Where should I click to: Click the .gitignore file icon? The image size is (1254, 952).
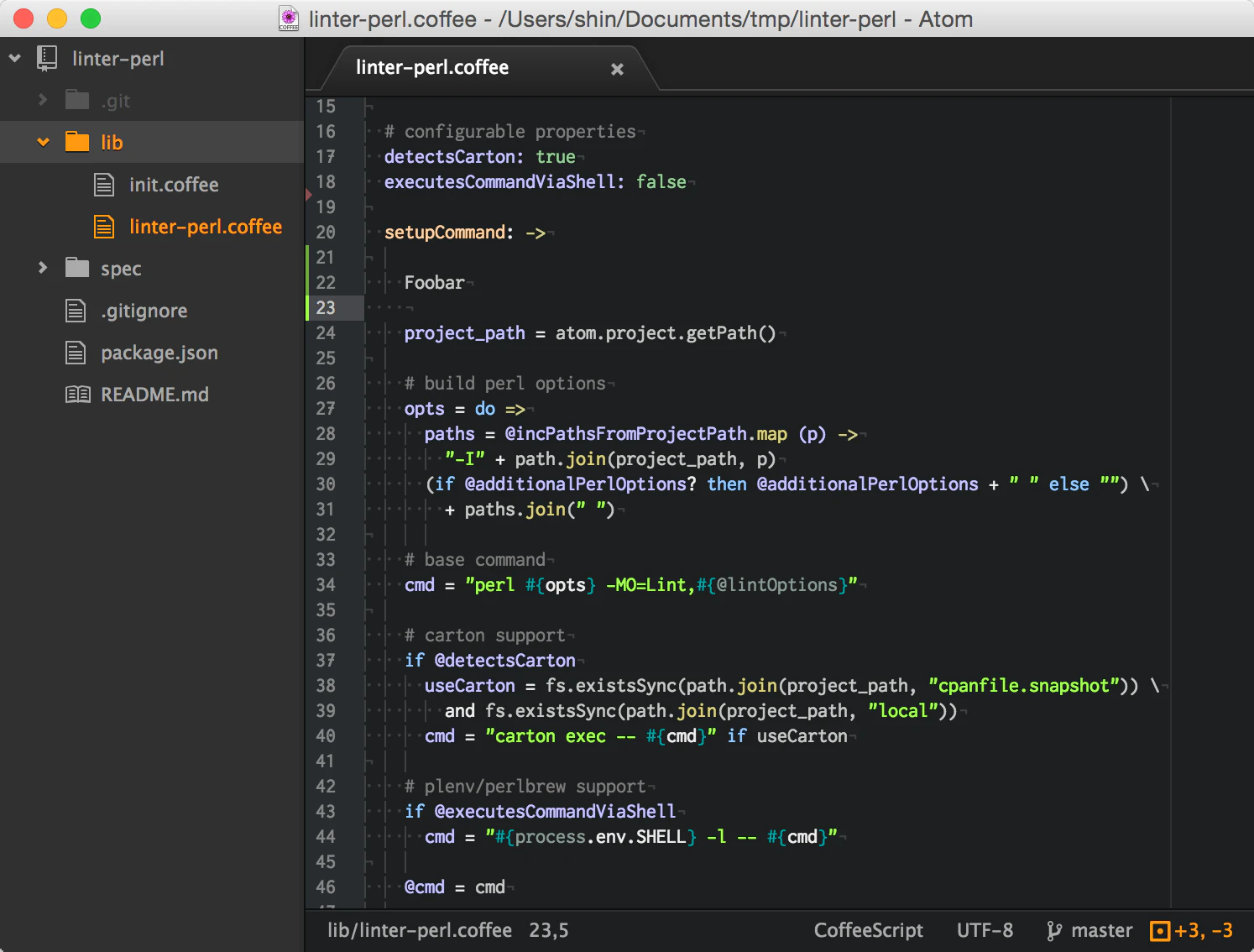[76, 311]
